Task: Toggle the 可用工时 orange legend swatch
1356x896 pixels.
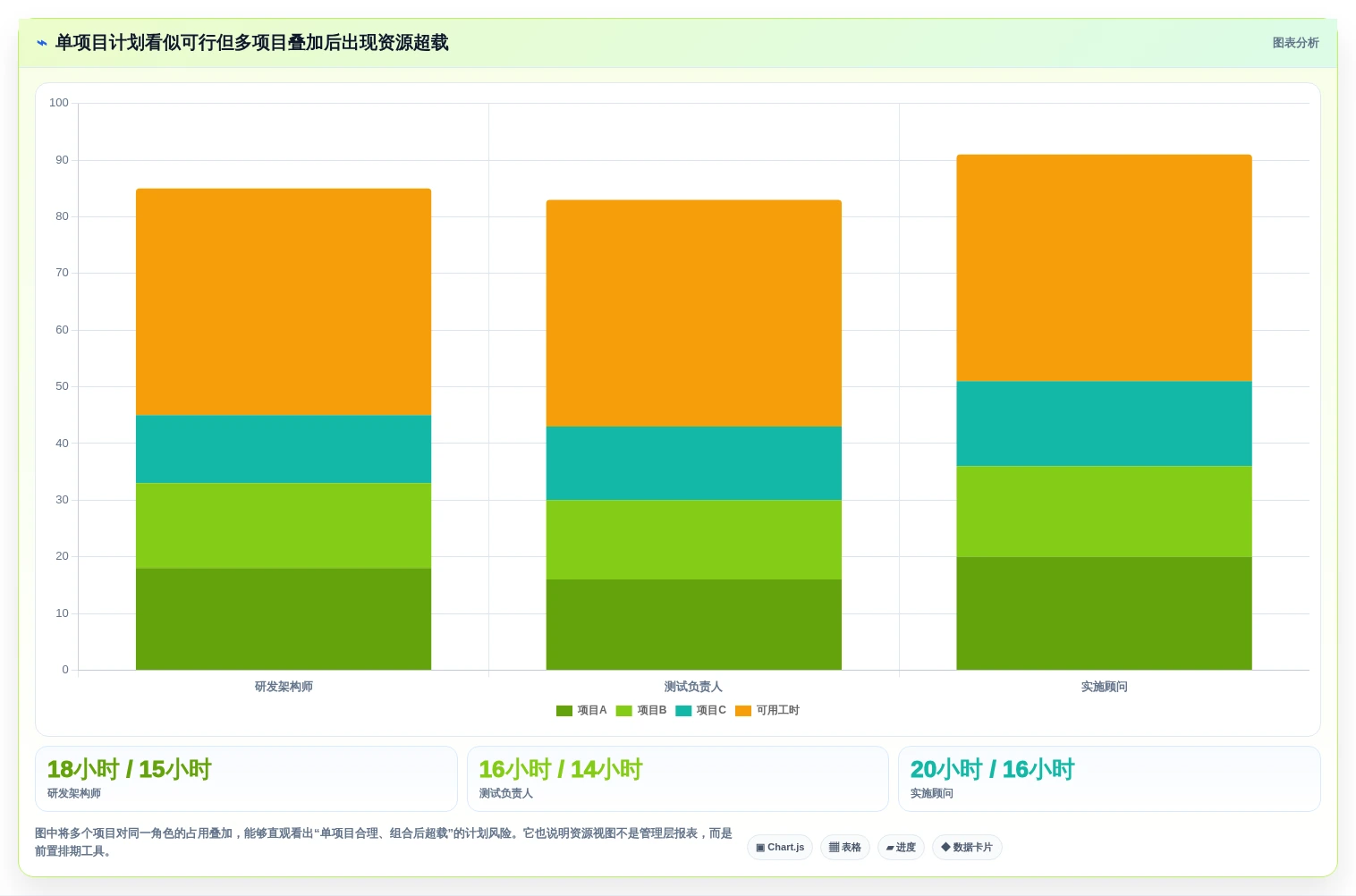Action: click(743, 711)
